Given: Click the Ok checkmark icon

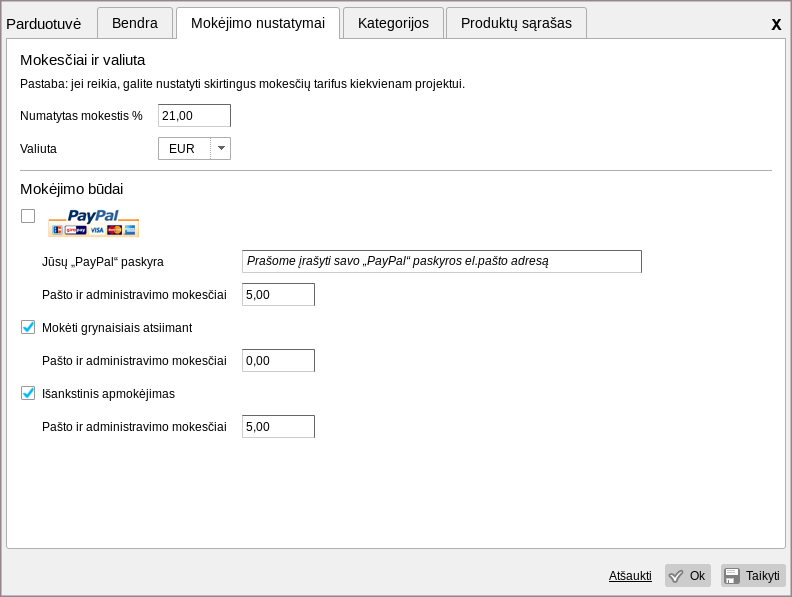Looking at the screenshot, I should [676, 576].
